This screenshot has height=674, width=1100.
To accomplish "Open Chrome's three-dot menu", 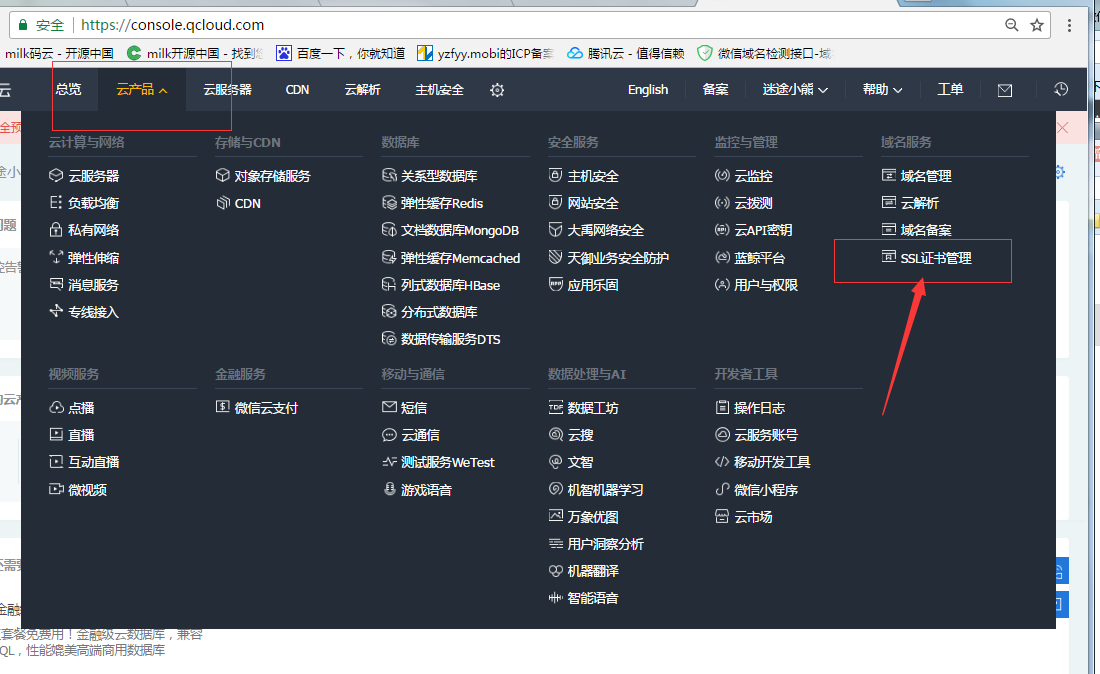I will click(1069, 25).
